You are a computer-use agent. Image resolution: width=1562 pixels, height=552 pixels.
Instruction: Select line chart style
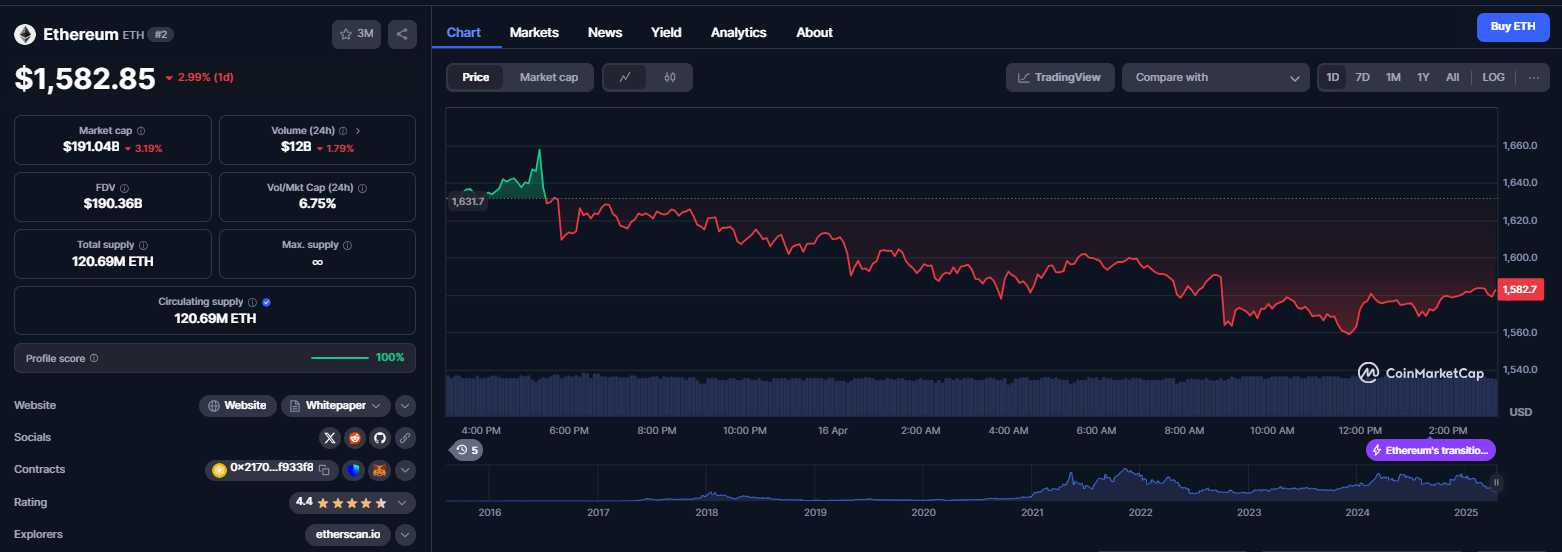pyautogui.click(x=626, y=77)
